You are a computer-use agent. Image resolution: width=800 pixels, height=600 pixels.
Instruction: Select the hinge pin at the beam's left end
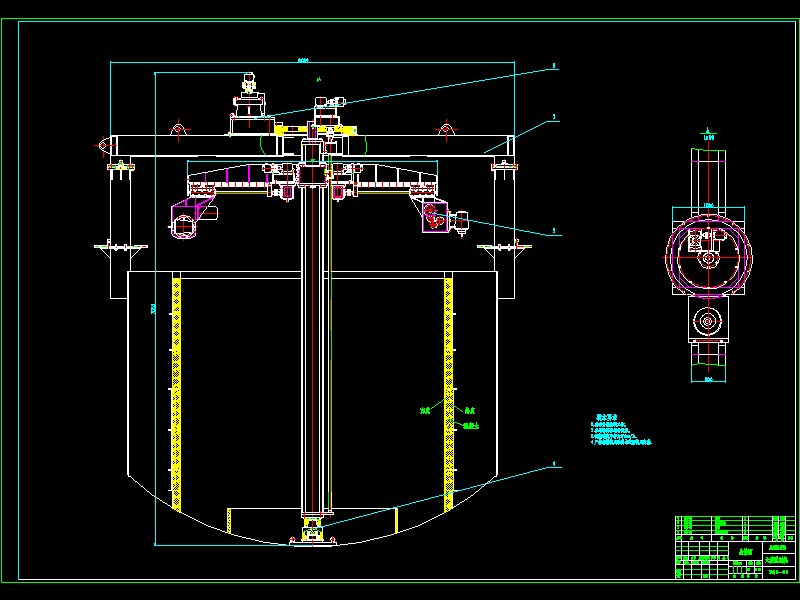tap(104, 145)
